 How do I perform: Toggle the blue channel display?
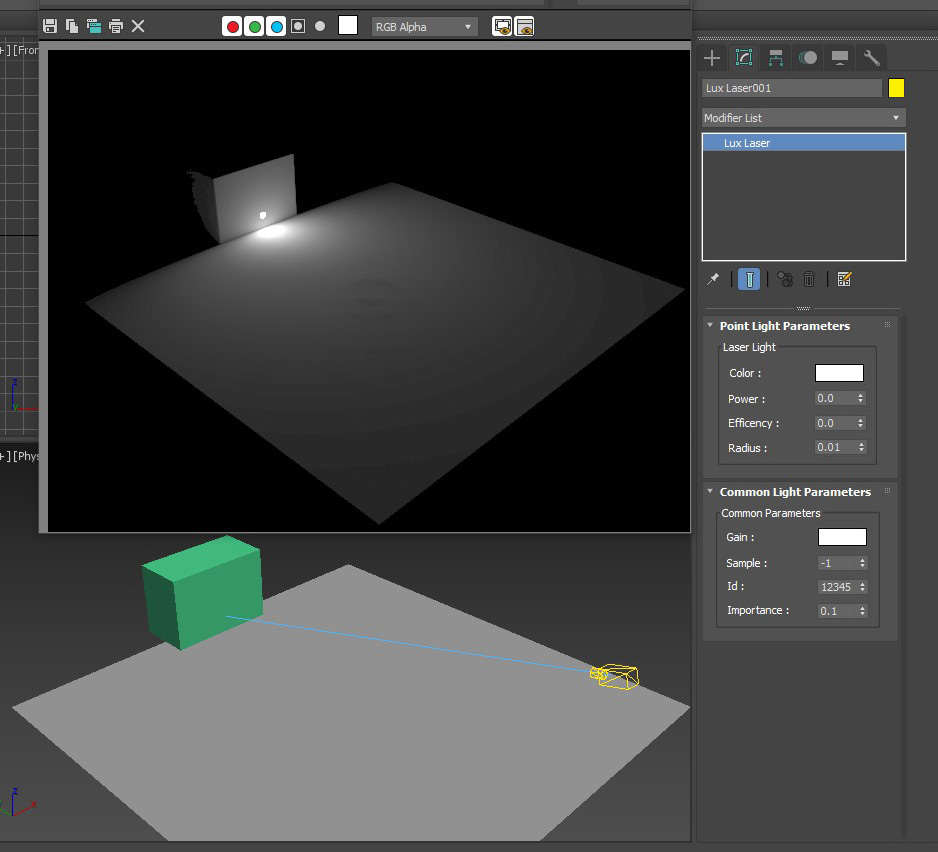click(x=276, y=27)
